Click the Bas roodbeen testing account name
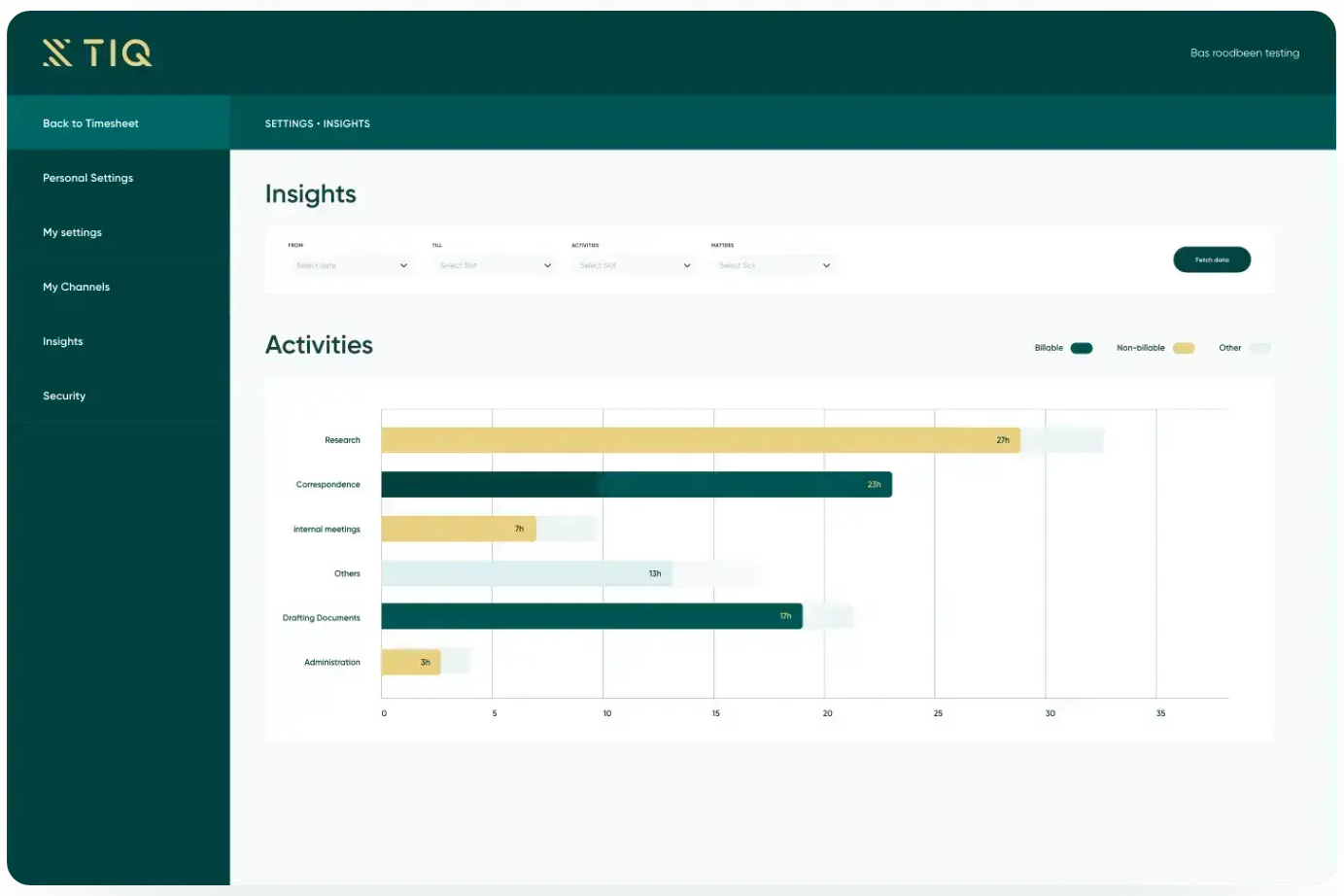This screenshot has height=896, width=1344. [x=1244, y=52]
